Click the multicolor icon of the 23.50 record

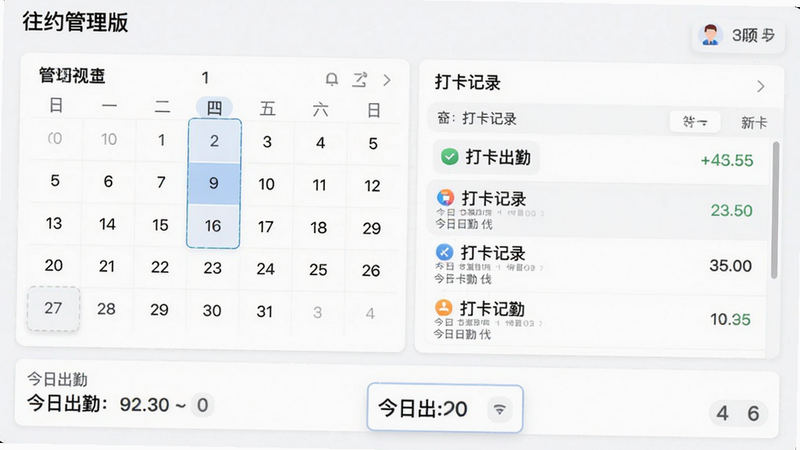[445, 197]
